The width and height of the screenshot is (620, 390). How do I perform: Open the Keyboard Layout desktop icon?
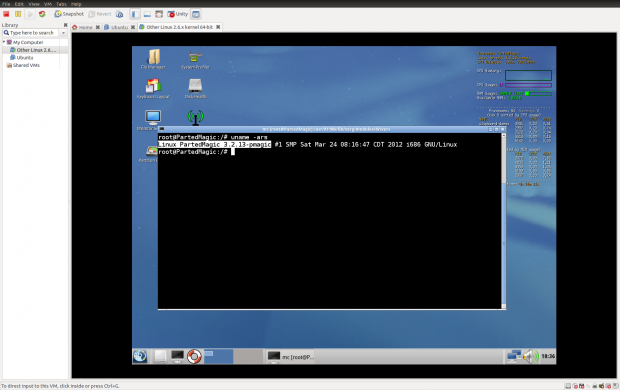pos(153,89)
